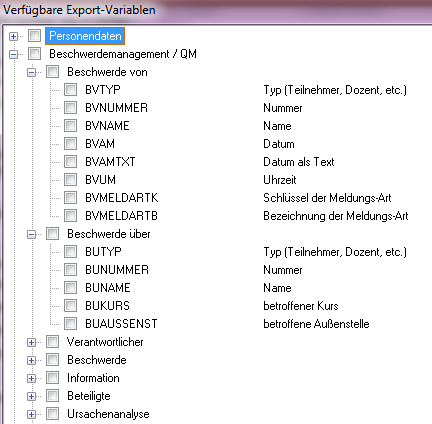Click 'Schlüssel der Meldungs-Art' description
432x424 pixels.
327,198
